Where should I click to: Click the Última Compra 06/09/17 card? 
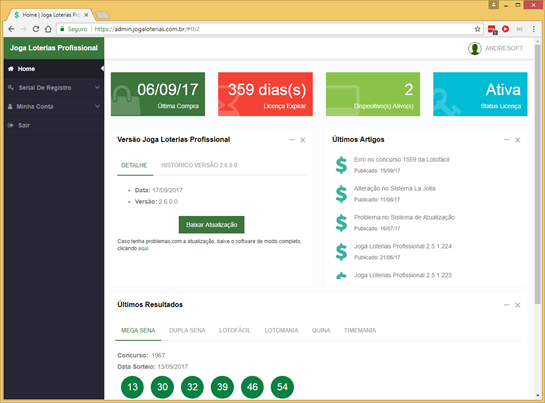[158, 94]
